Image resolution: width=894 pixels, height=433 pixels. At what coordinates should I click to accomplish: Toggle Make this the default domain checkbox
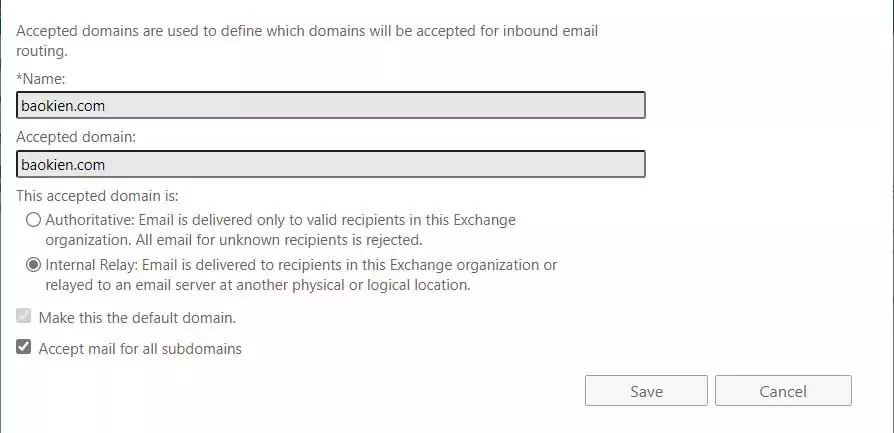click(x=23, y=316)
